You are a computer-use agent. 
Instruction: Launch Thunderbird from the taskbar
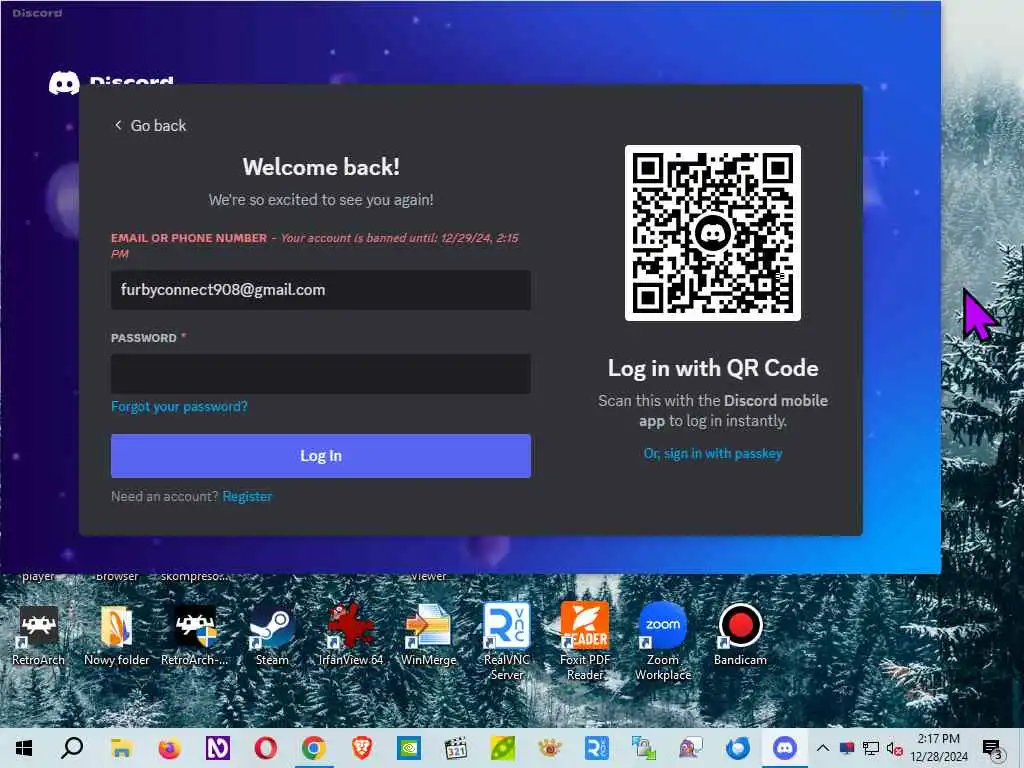coord(738,748)
